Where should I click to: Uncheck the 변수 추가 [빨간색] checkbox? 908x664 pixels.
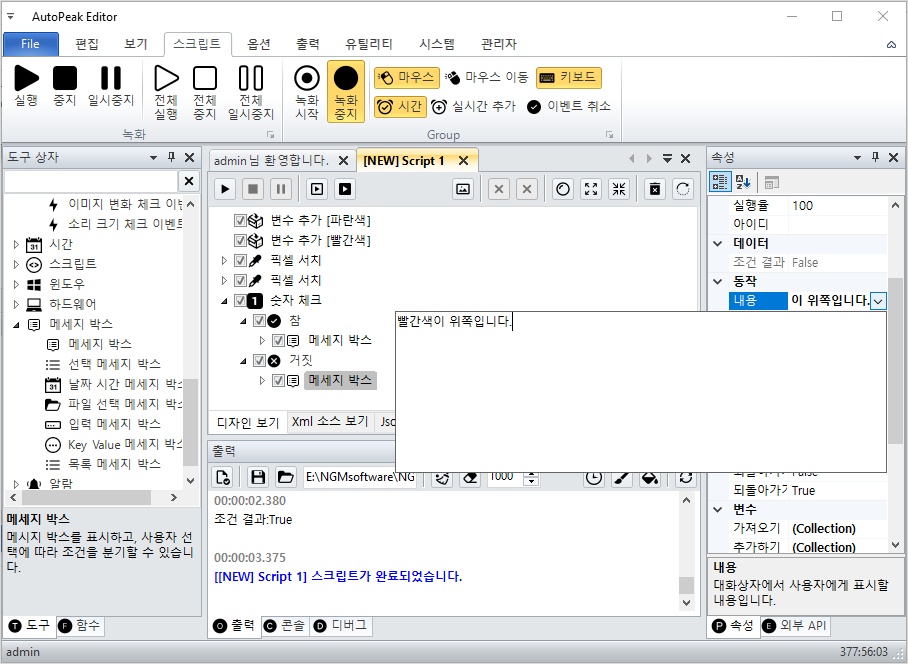(240, 240)
